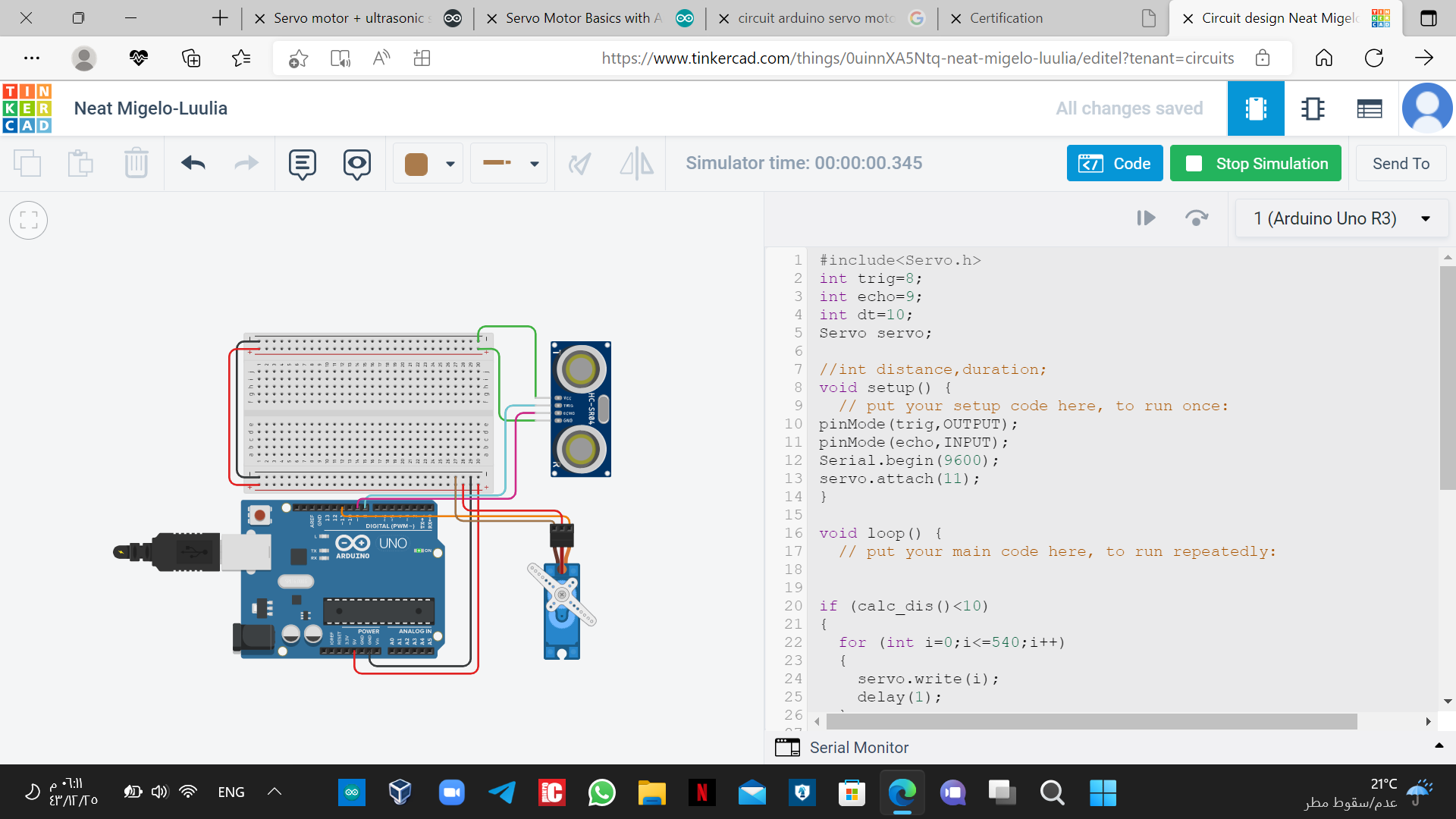Open the wire thickness dropdown

(534, 163)
